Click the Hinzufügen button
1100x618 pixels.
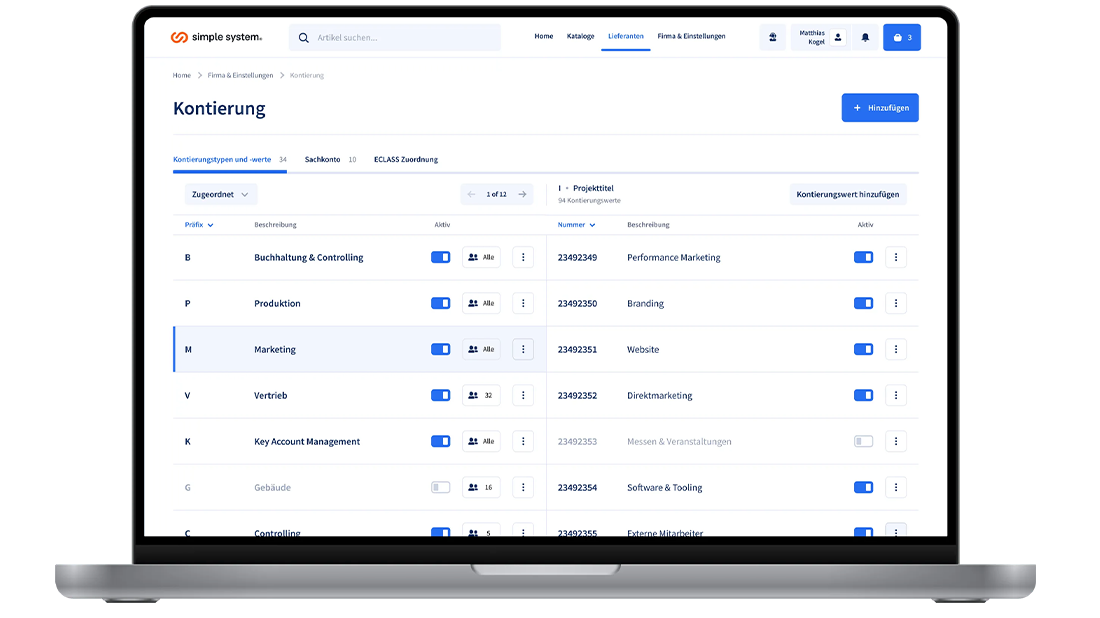[x=880, y=108]
